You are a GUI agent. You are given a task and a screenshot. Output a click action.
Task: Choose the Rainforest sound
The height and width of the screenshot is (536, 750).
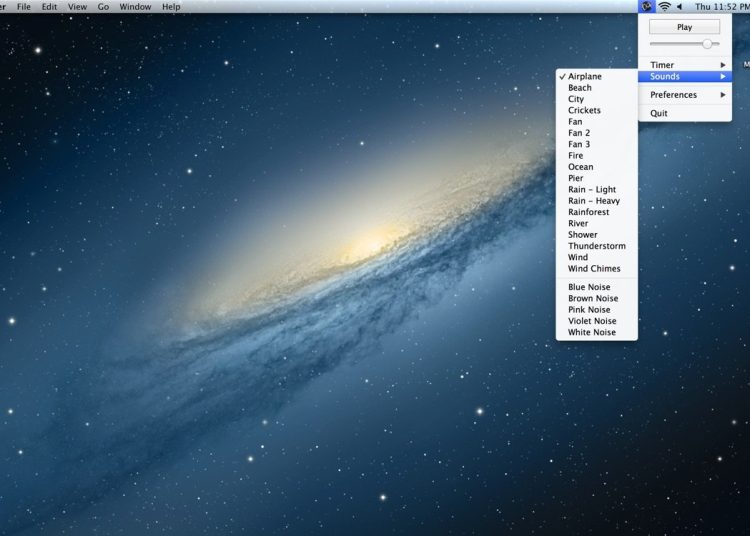coord(596,212)
